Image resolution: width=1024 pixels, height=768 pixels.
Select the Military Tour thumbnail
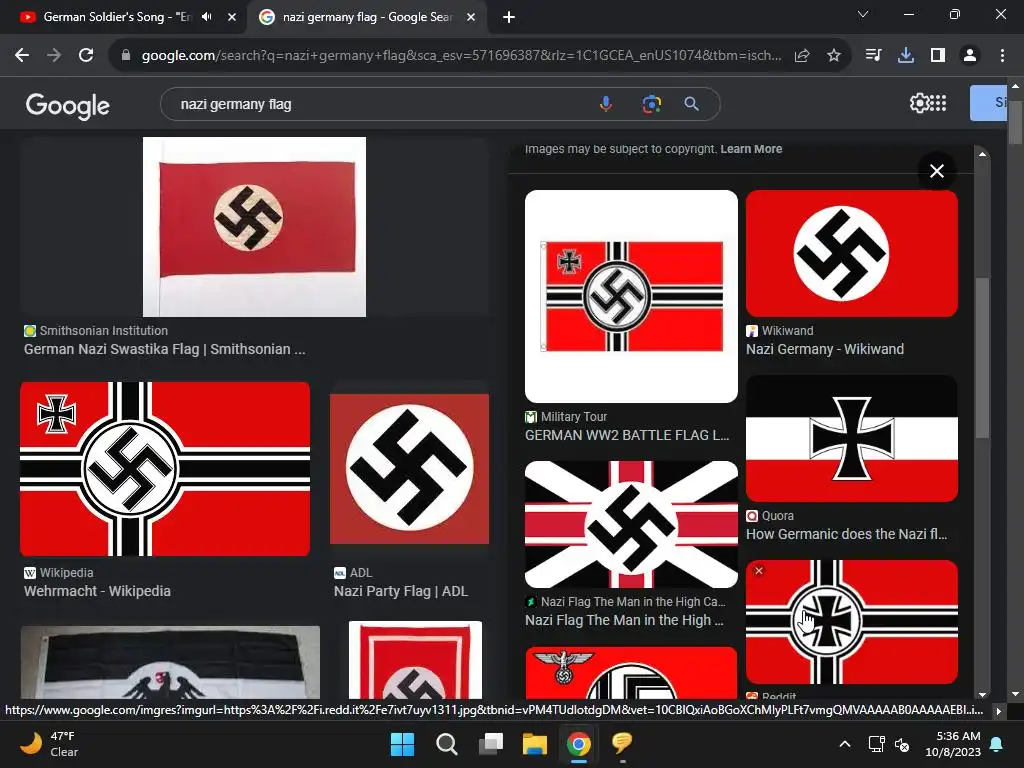point(632,296)
